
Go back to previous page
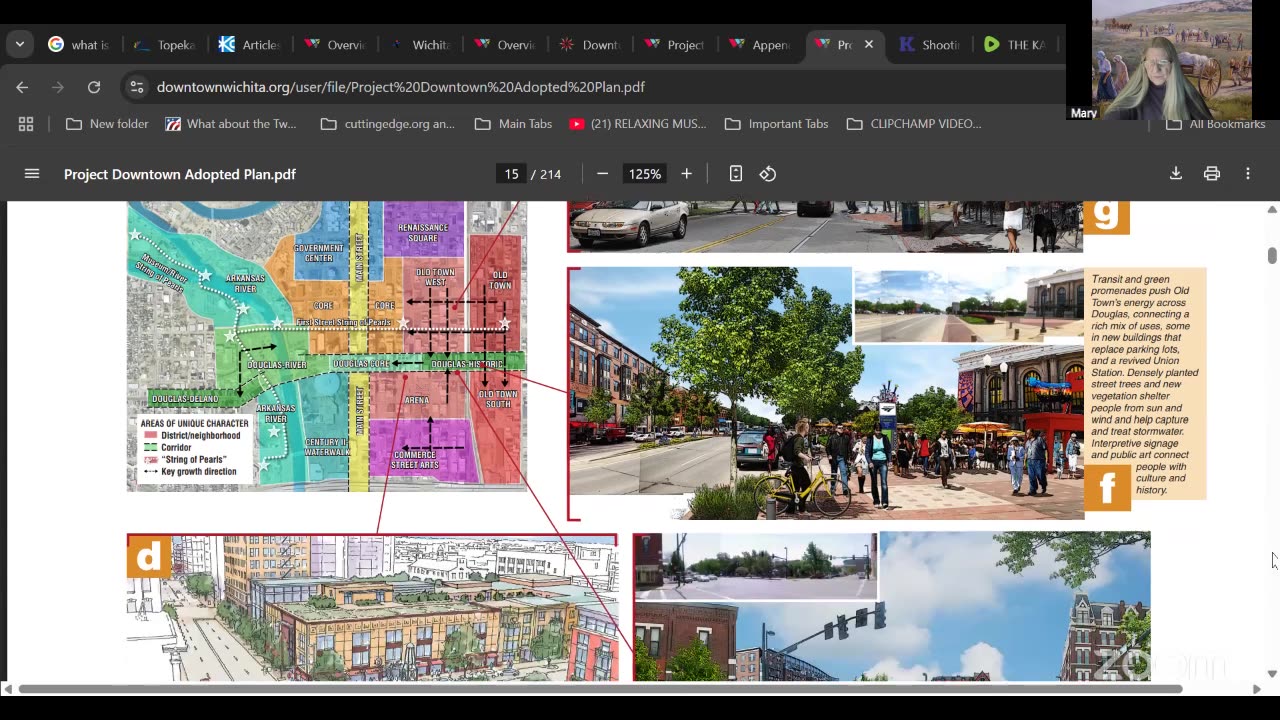pyautogui.click(x=22, y=87)
